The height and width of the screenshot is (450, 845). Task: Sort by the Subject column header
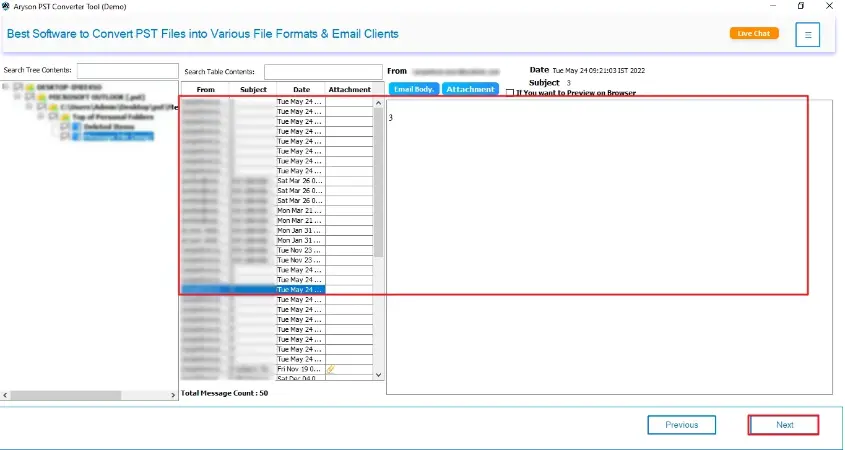pos(253,89)
